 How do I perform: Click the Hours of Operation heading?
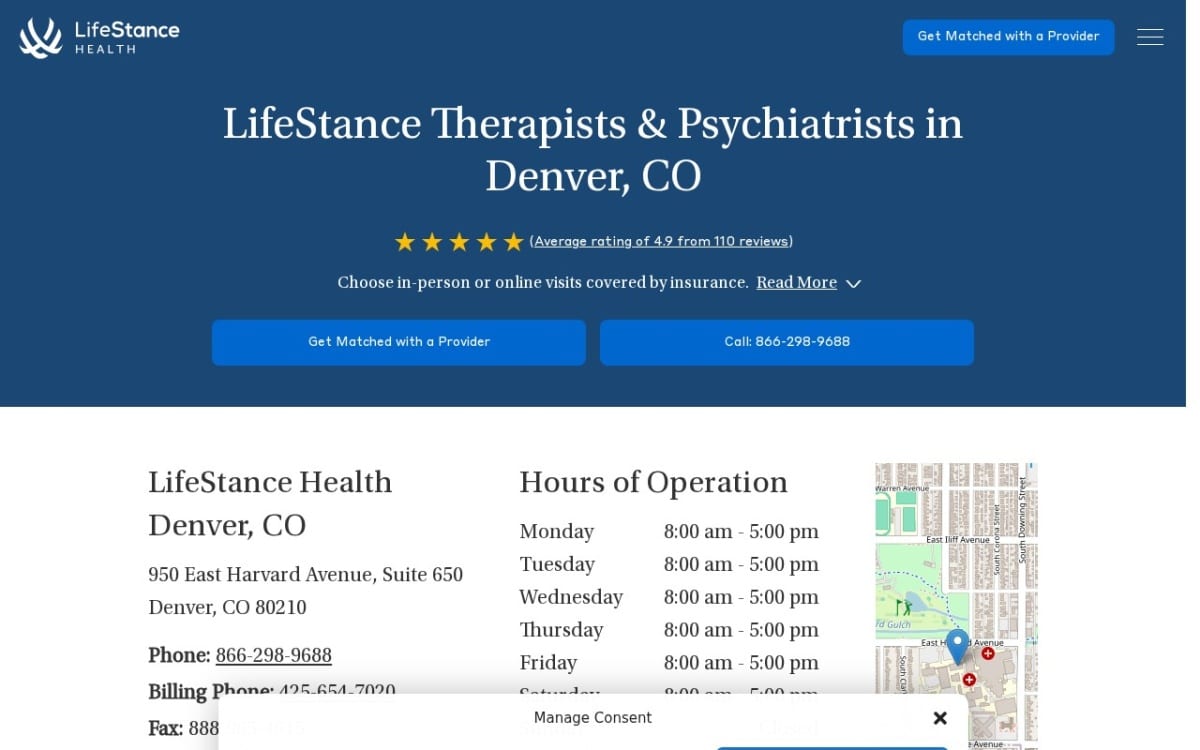[653, 482]
